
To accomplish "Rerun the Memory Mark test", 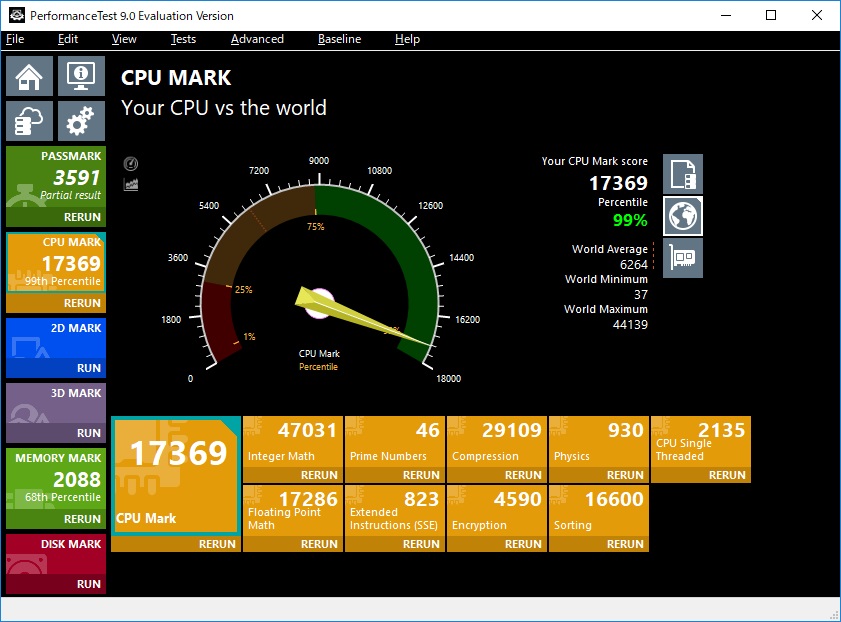I will (82, 519).
